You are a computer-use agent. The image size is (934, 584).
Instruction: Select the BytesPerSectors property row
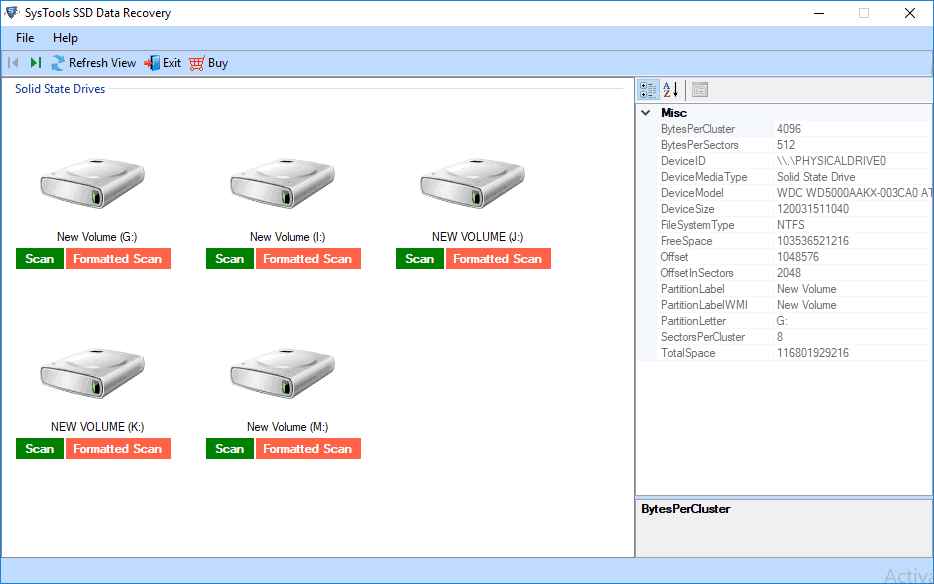click(795, 145)
